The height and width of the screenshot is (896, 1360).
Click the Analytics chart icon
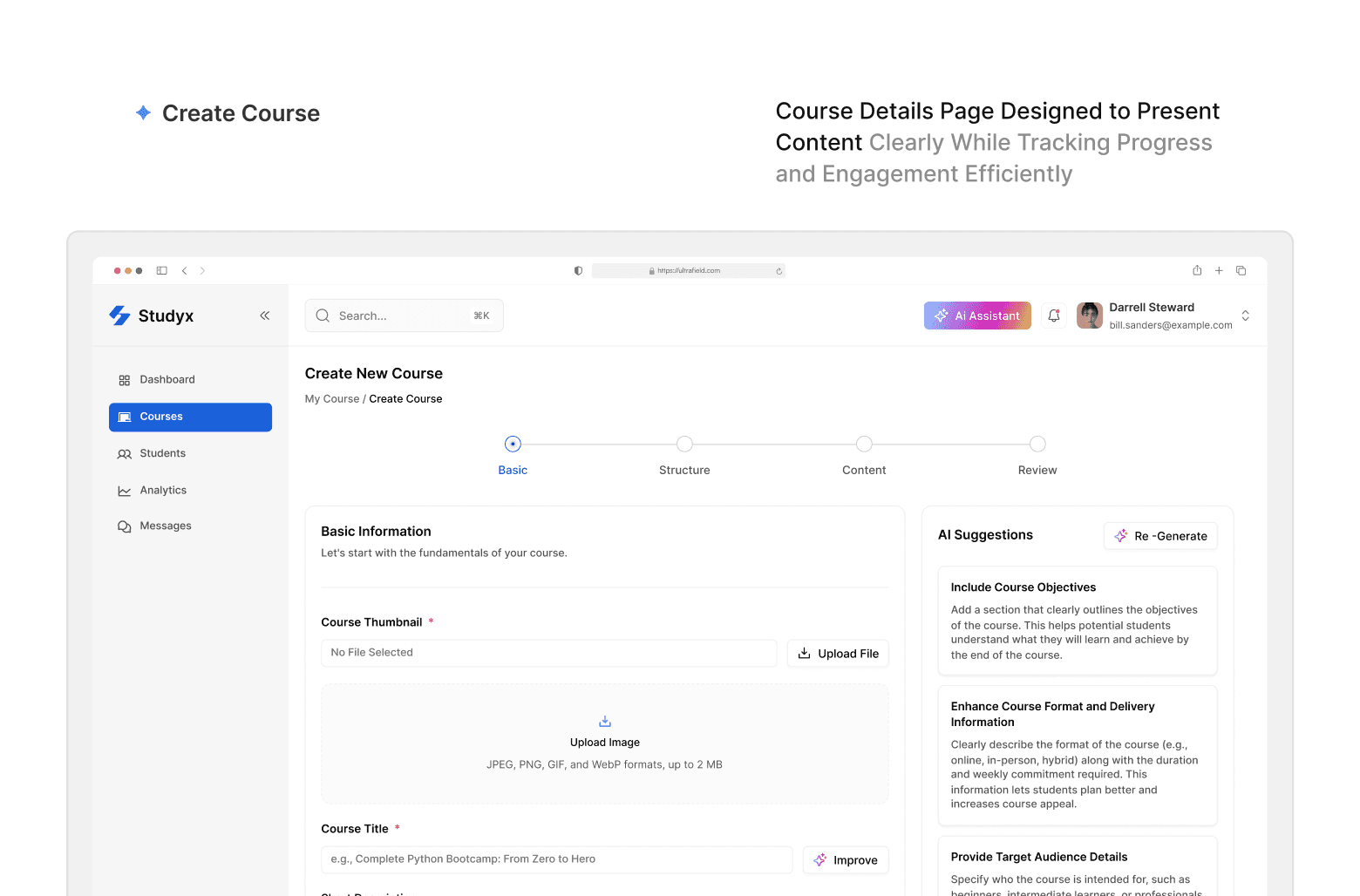pos(124,491)
